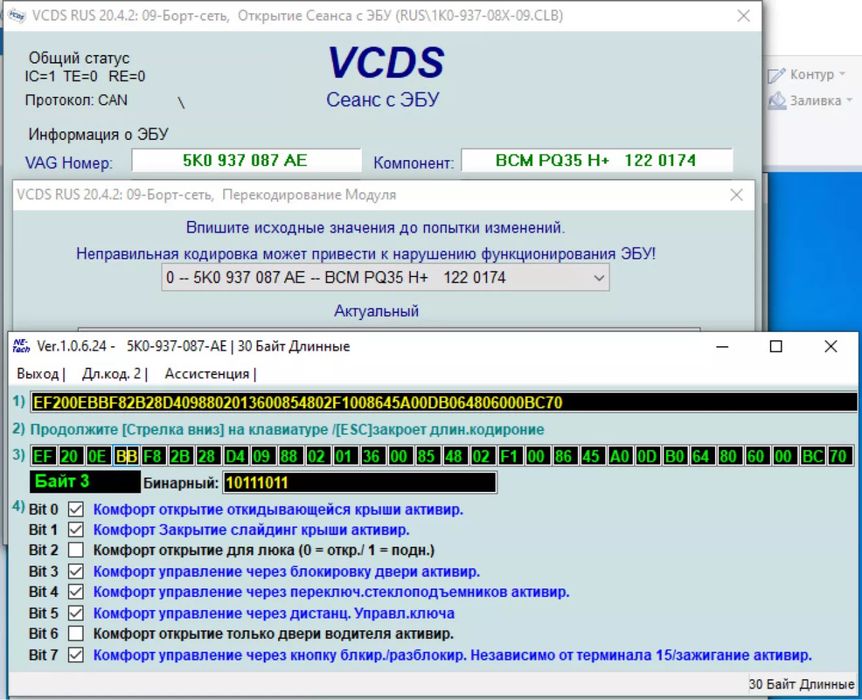Open the Заливка fill dropdown
862x700 pixels.
click(849, 101)
